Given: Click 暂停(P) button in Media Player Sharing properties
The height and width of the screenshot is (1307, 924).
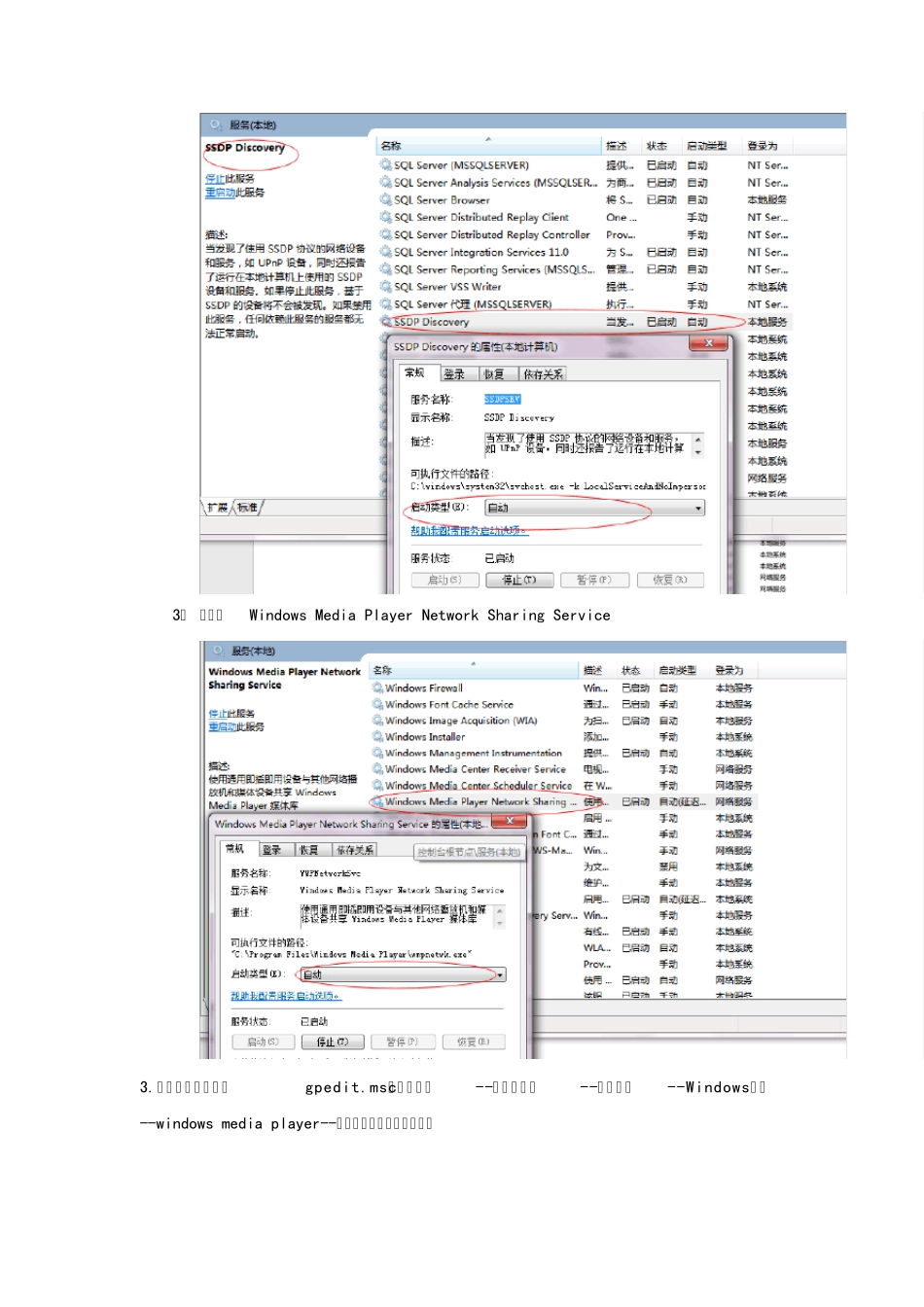Looking at the screenshot, I should (x=403, y=1042).
